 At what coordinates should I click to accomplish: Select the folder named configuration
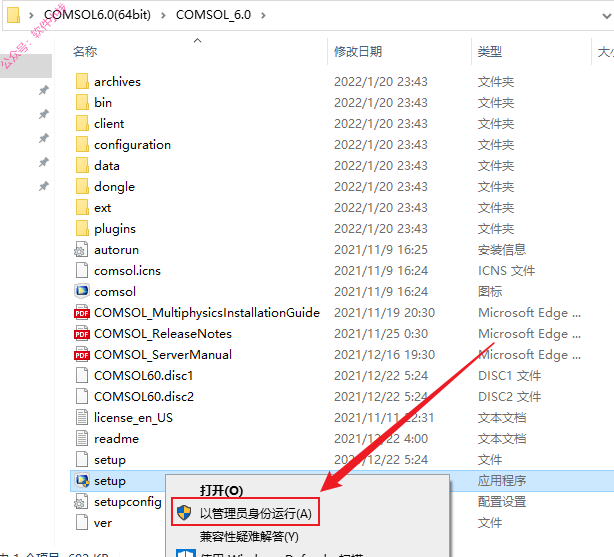(132, 145)
